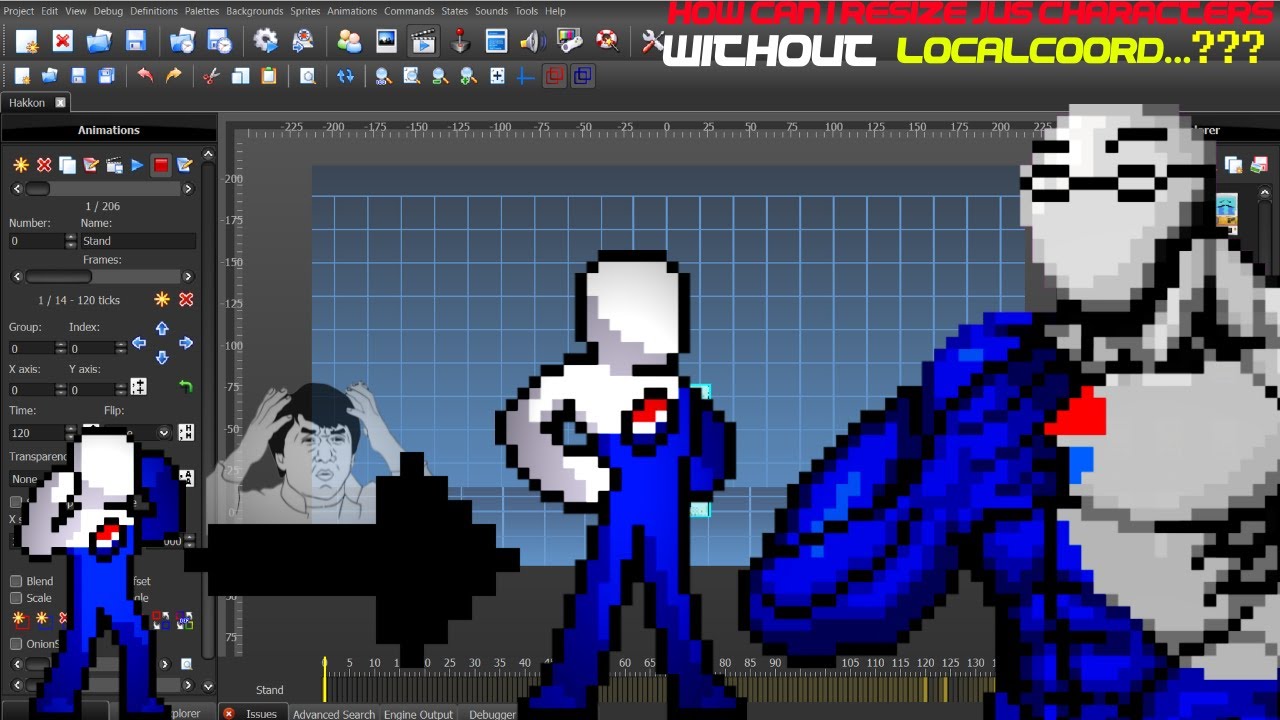
Task: Paste using the clipboard icon
Action: pyautogui.click(x=268, y=76)
